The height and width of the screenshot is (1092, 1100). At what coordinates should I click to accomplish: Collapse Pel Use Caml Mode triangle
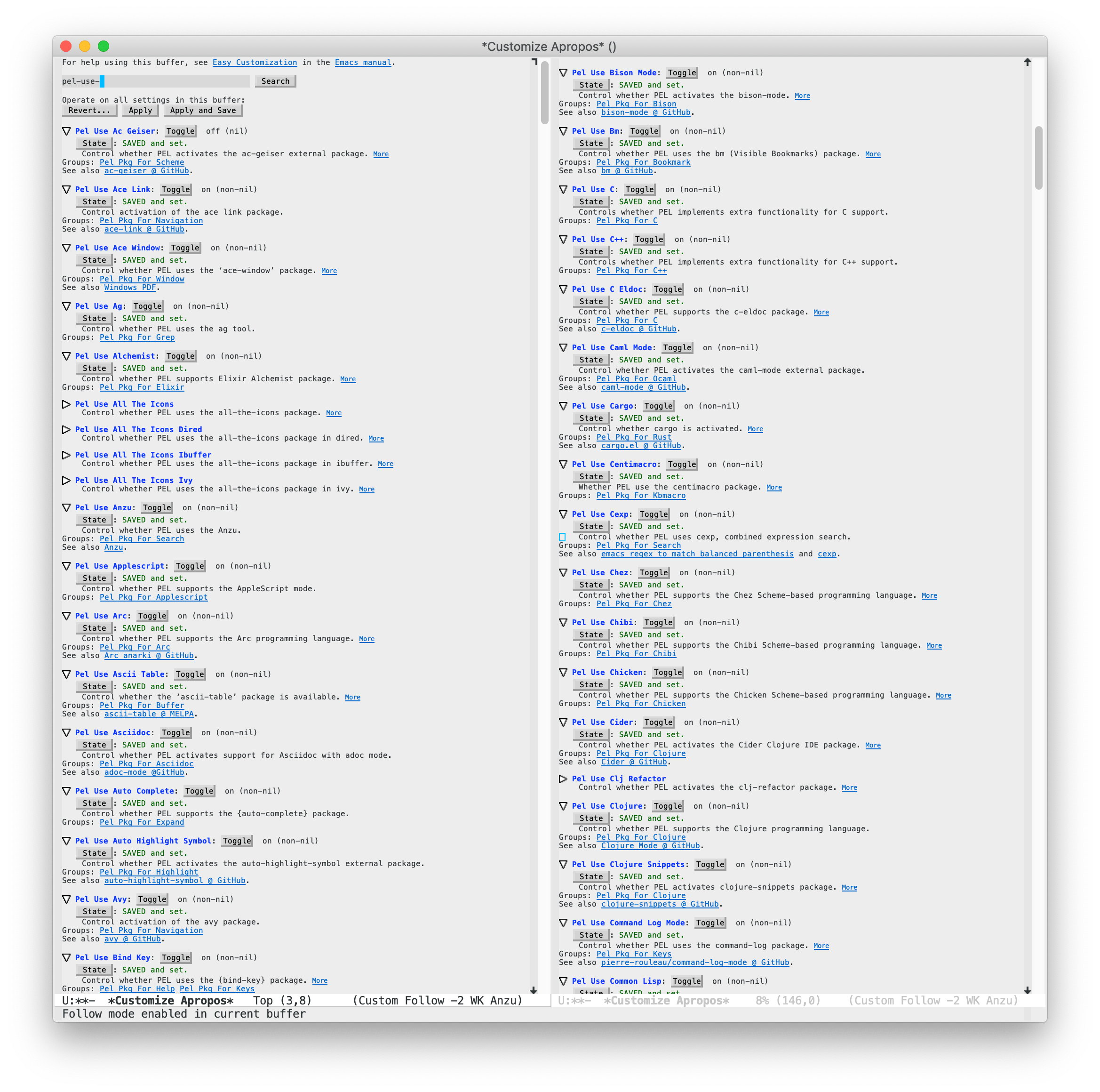[563, 347]
